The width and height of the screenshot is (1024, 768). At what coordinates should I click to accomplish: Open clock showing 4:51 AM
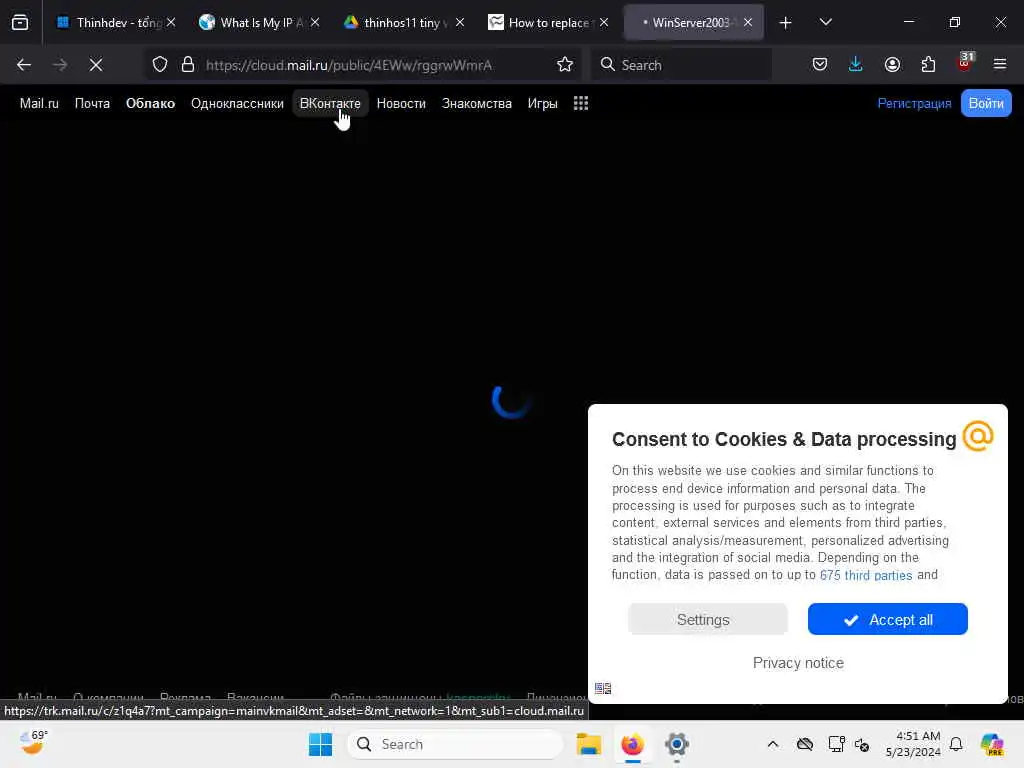[913, 744]
